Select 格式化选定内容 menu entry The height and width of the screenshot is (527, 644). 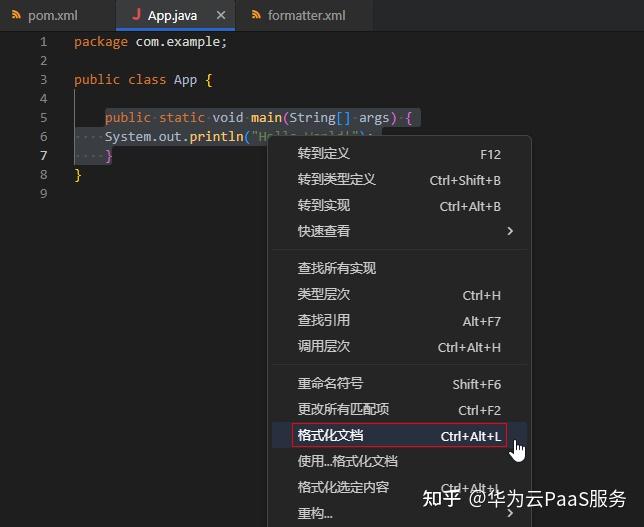[399, 488]
